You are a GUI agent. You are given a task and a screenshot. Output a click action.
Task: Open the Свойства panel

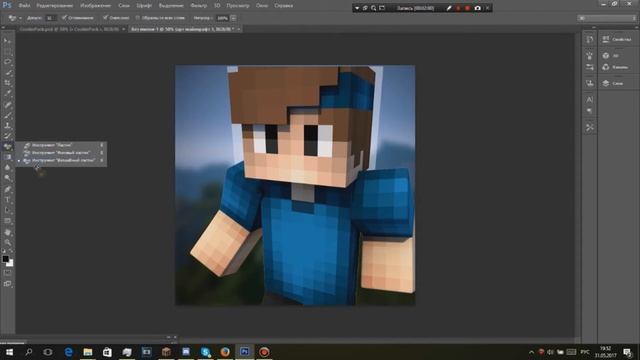pyautogui.click(x=617, y=39)
